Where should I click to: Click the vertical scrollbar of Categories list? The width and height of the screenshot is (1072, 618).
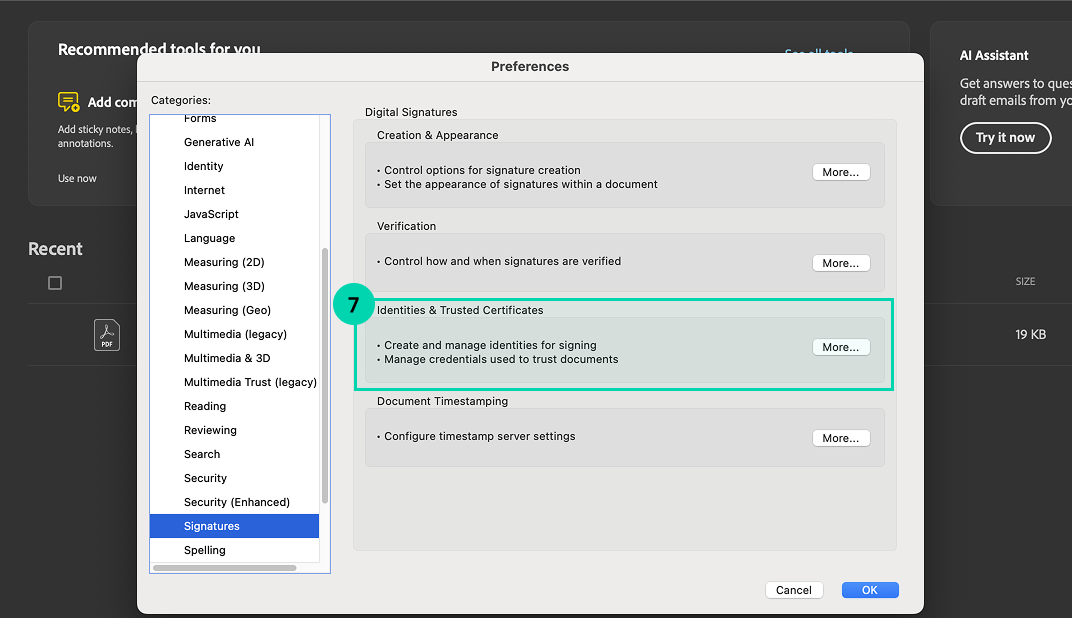click(324, 375)
